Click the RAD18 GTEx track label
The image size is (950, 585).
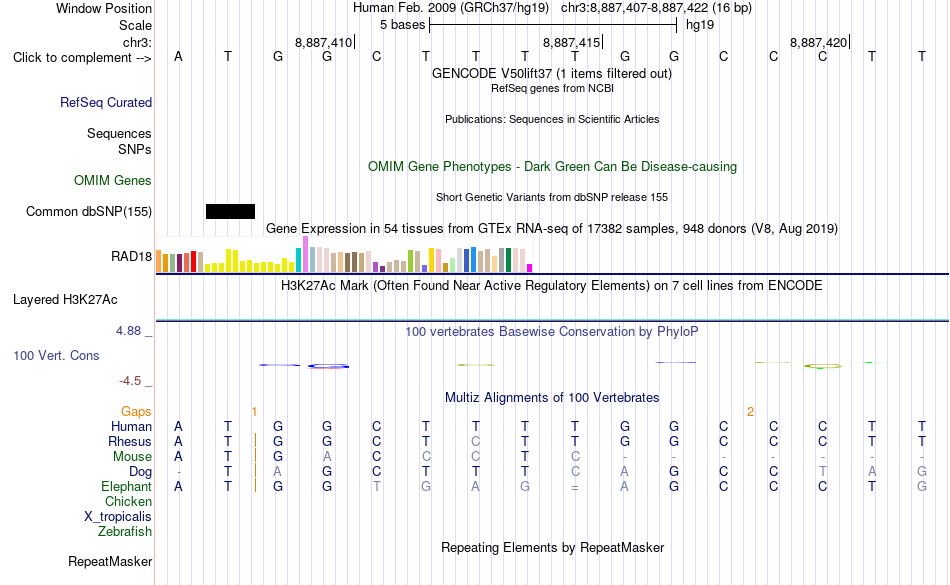[131, 257]
